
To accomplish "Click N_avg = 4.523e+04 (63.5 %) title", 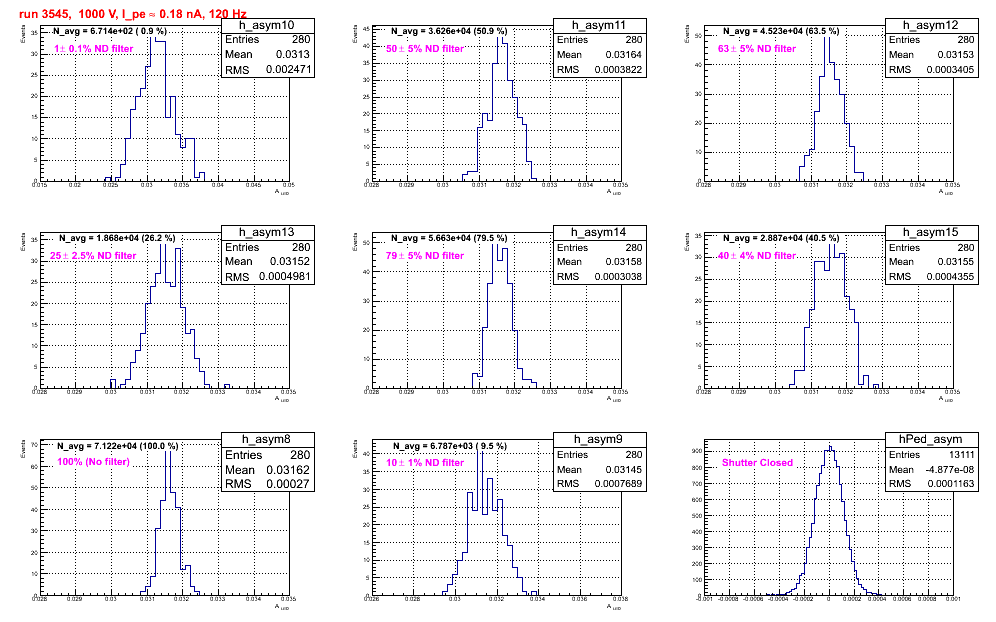I will coord(781,30).
